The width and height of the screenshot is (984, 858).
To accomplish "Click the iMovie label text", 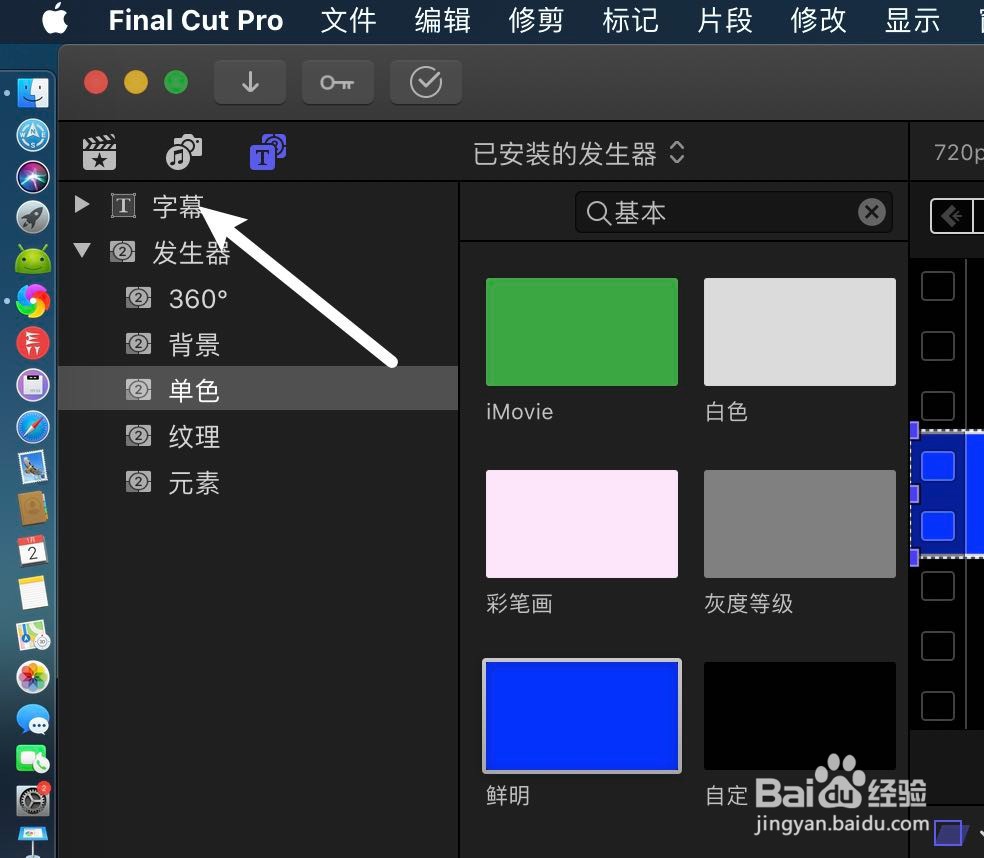I will [520, 412].
